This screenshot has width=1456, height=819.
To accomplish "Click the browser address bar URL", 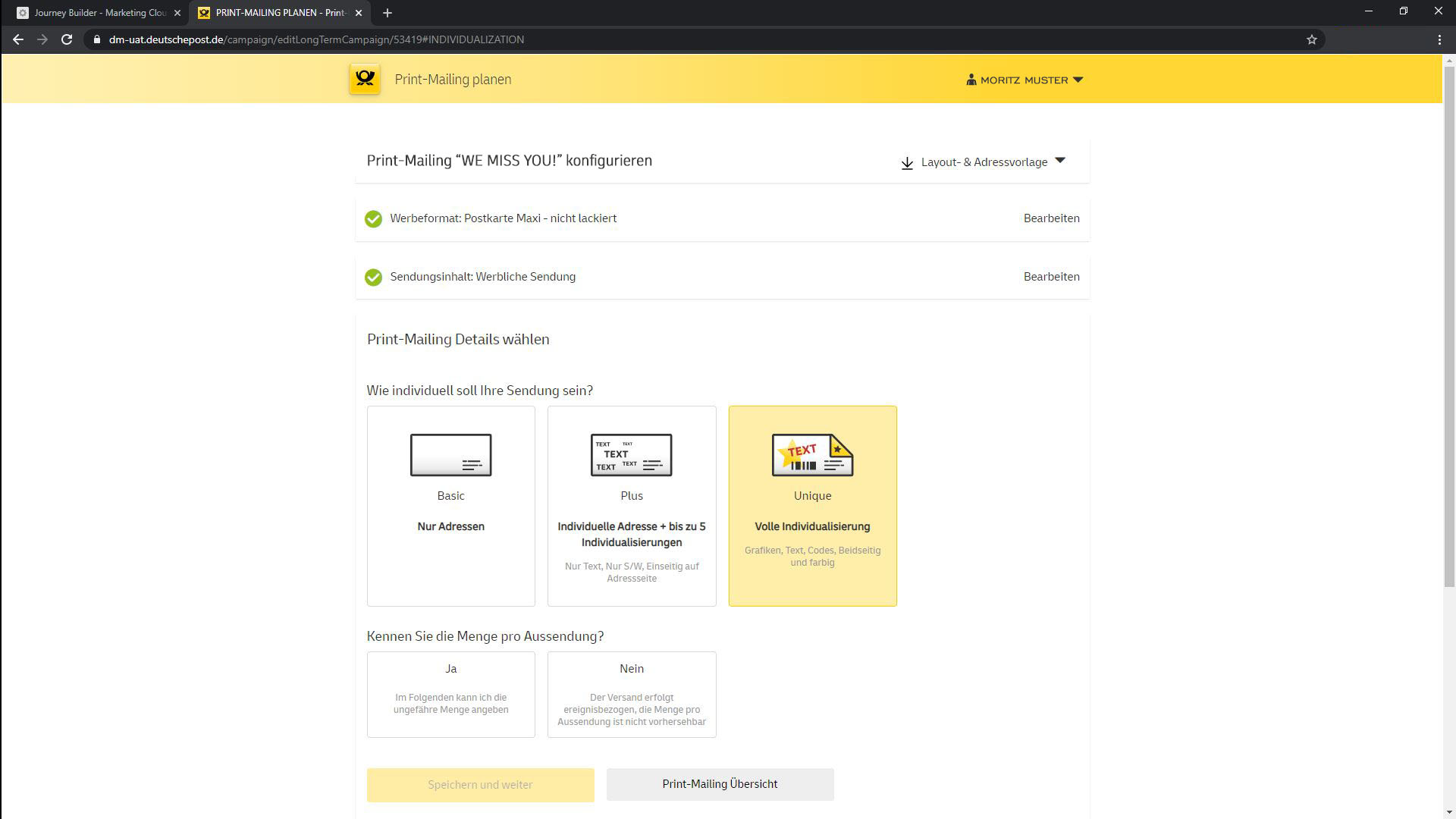I will click(x=316, y=39).
